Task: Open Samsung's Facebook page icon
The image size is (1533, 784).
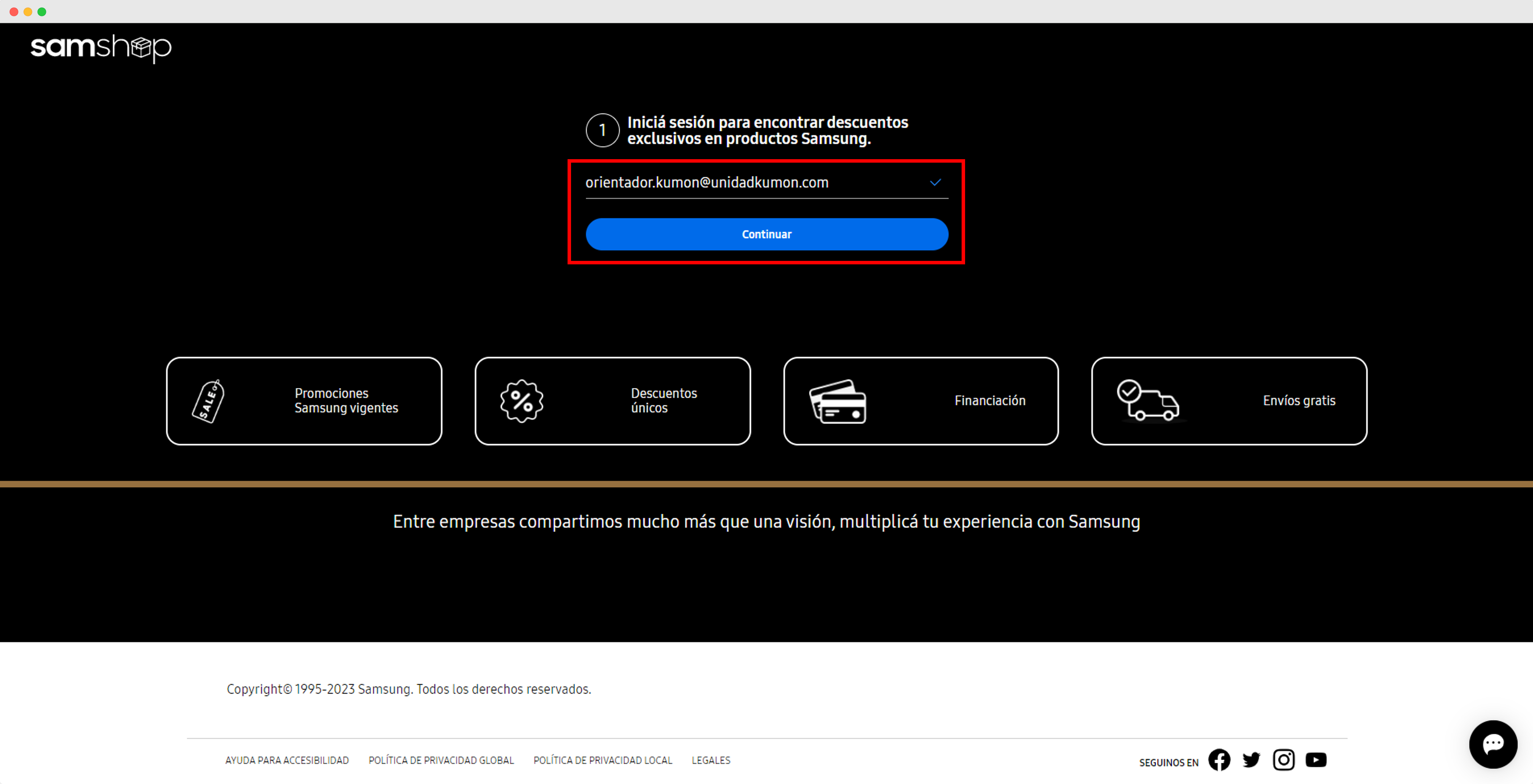Action: tap(1219, 760)
